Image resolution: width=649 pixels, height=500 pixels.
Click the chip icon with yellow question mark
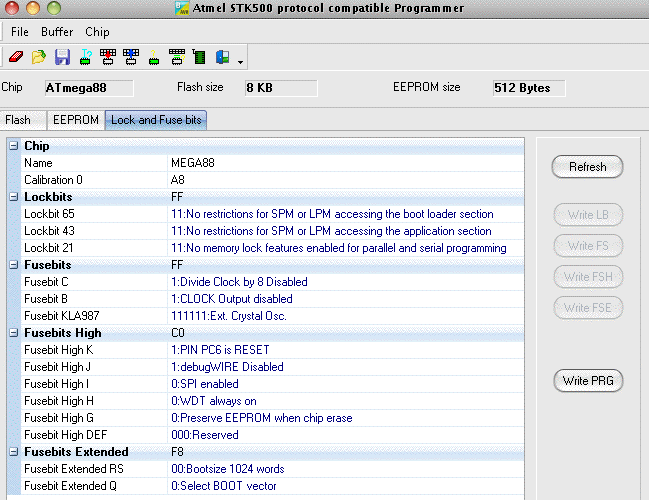[x=154, y=57]
